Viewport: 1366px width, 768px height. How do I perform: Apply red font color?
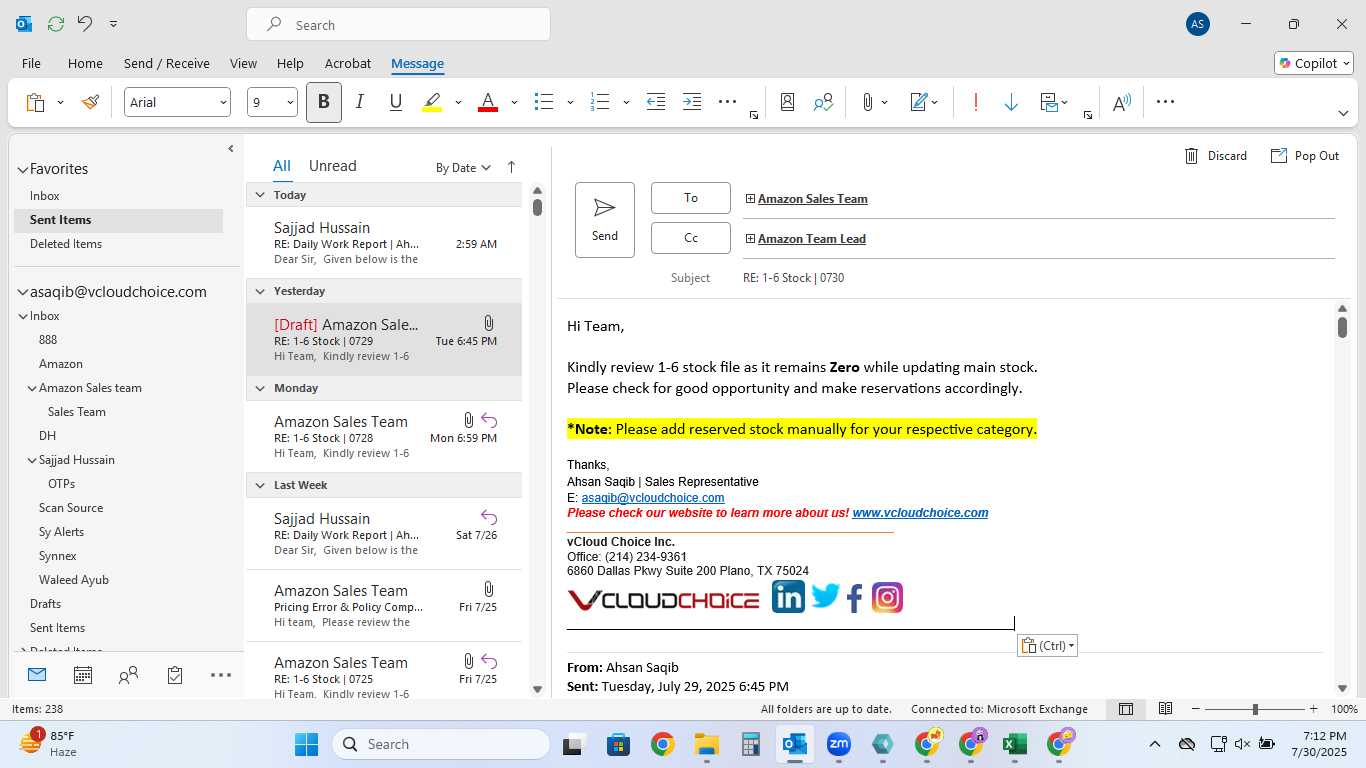coord(488,102)
